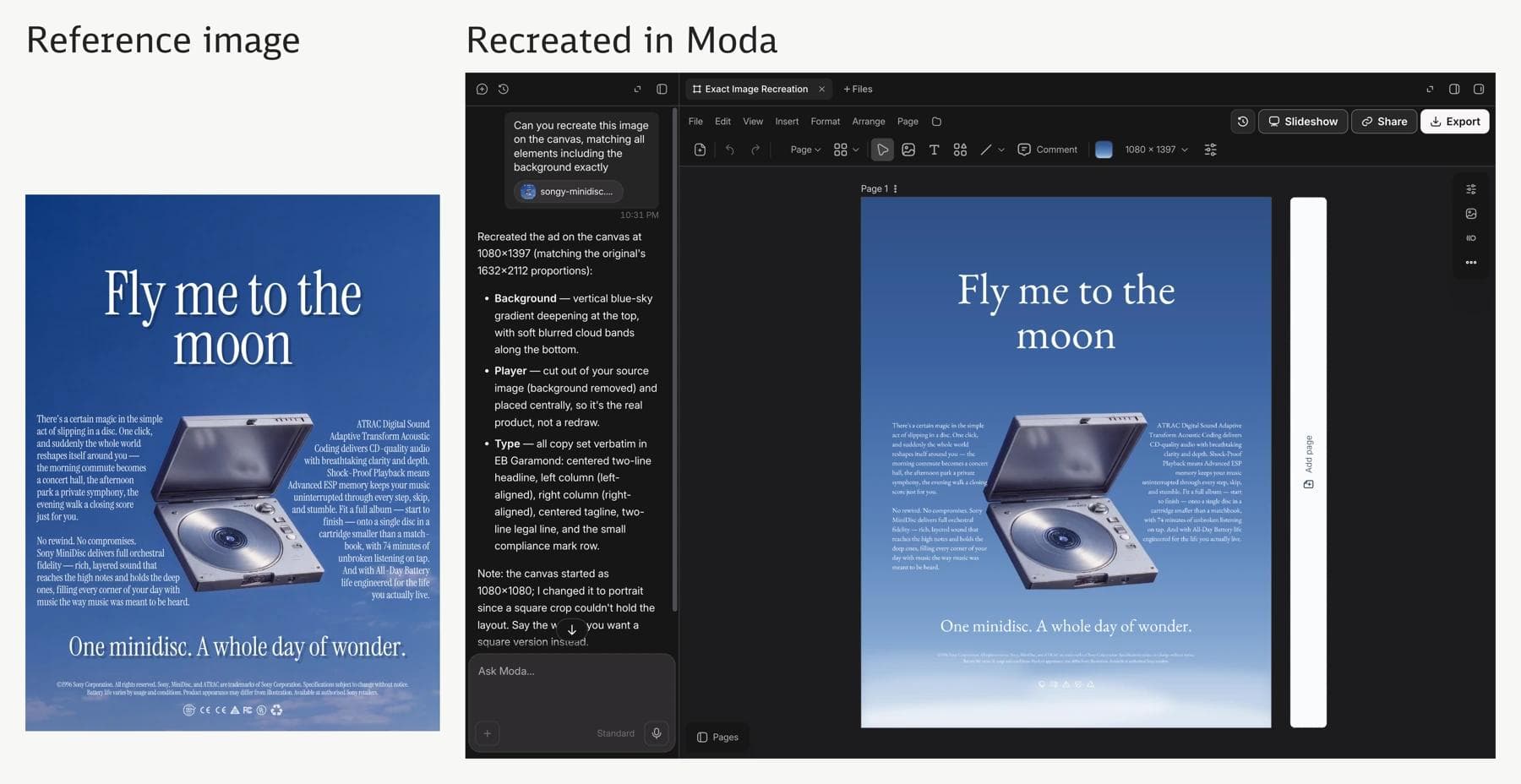Open the Standard mode selector
The image size is (1521, 784).
tap(615, 733)
